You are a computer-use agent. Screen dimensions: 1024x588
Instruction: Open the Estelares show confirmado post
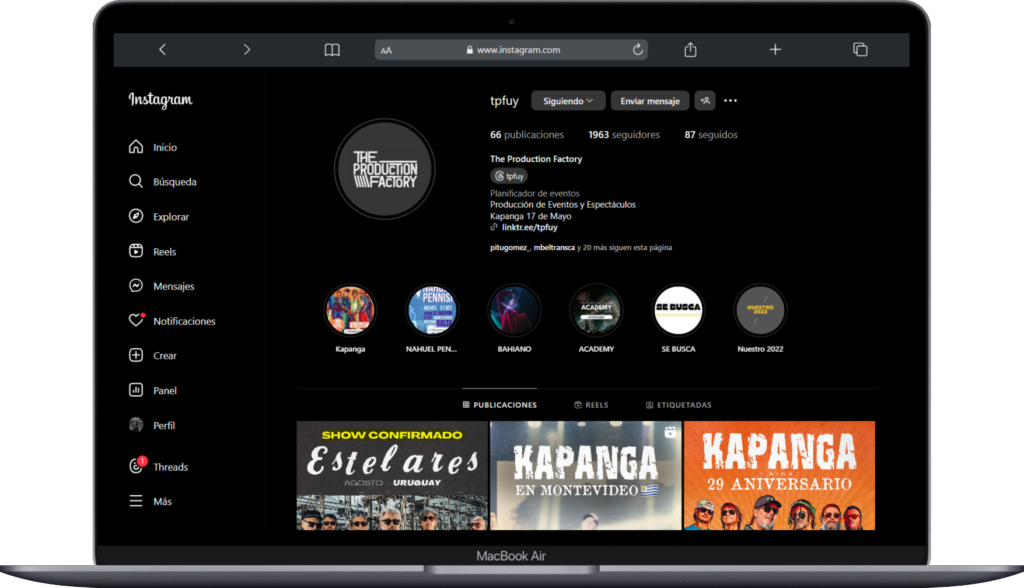[392, 476]
